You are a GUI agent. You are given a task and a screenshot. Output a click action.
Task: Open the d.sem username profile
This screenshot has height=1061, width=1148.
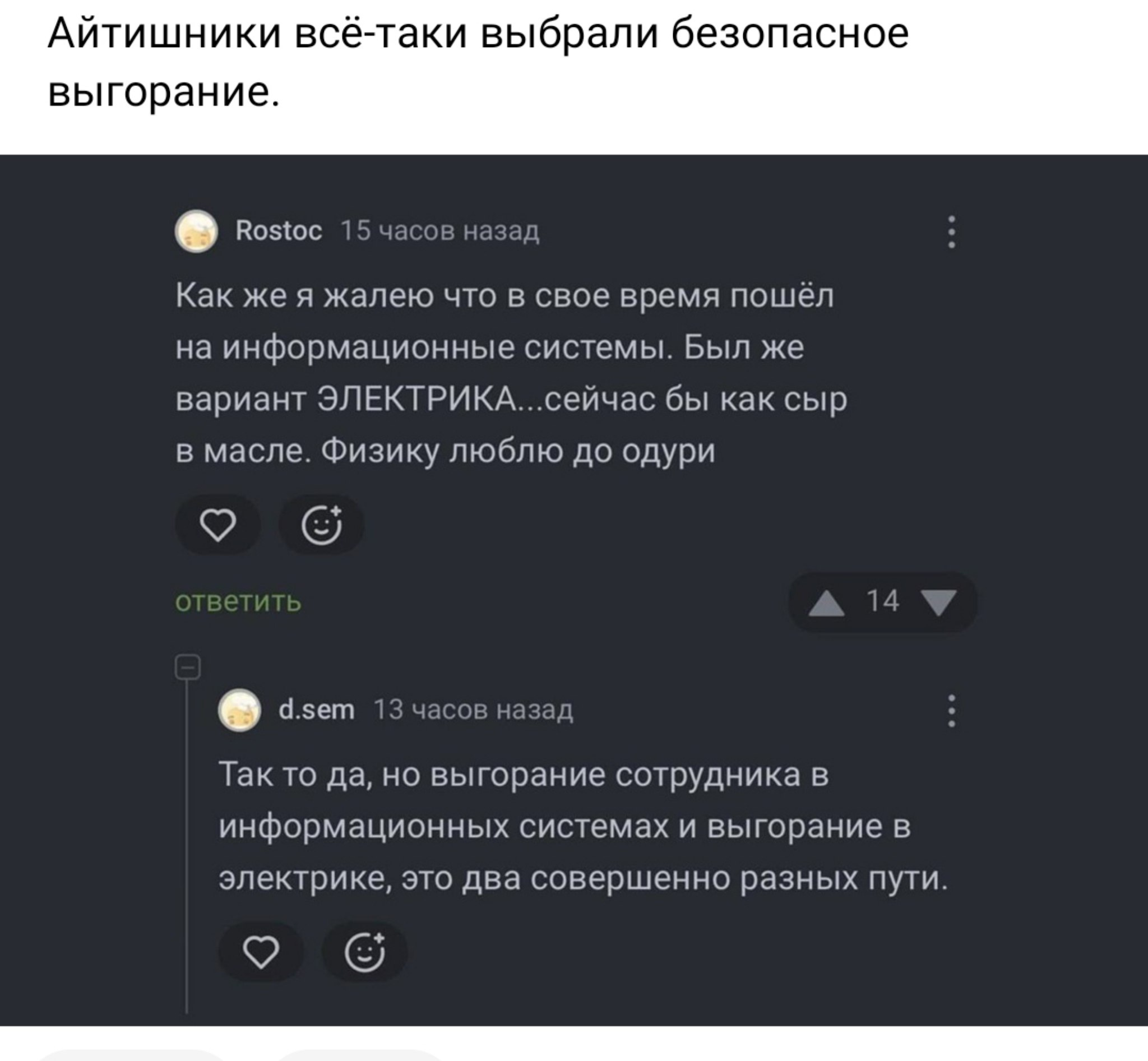[316, 710]
